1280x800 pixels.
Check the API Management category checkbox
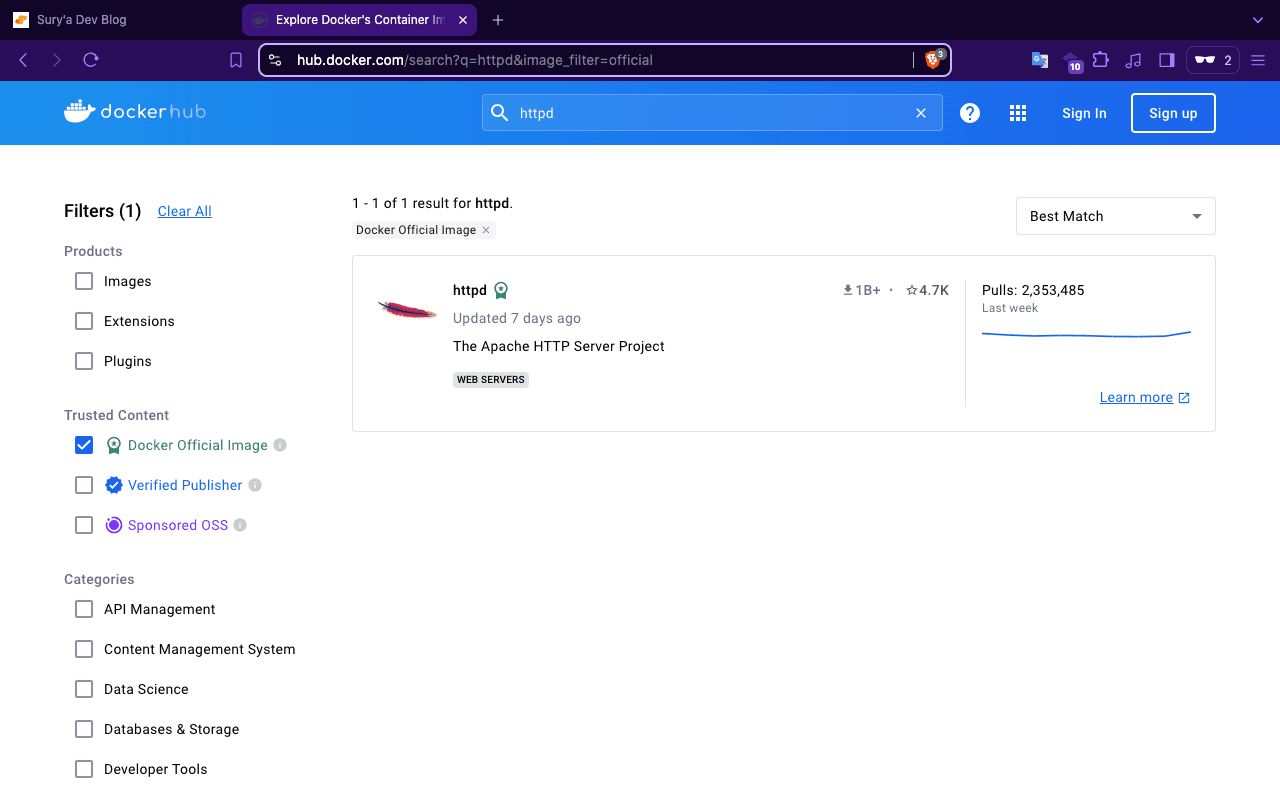point(84,609)
